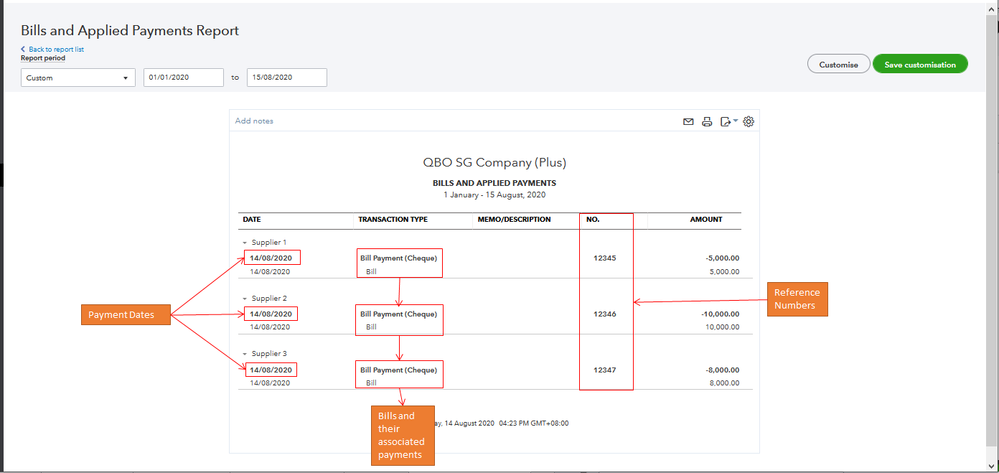Collapse the Supplier 2 group
Screen dimensions: 999x473
[244, 299]
